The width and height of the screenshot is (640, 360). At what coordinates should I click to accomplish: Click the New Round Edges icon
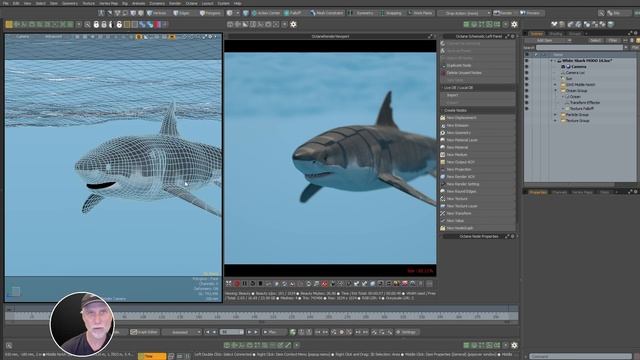coord(443,191)
